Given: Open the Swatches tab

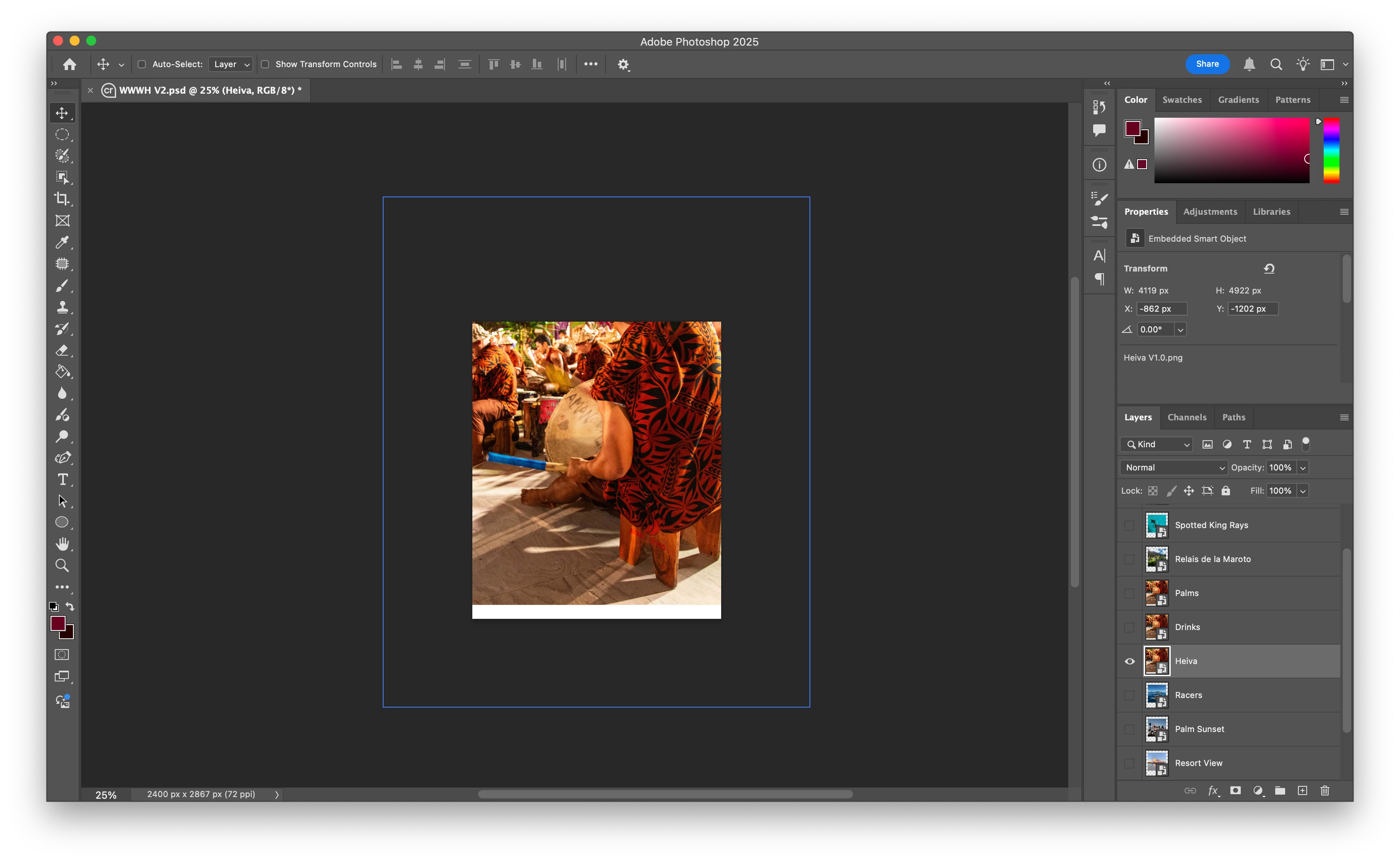Looking at the screenshot, I should coord(1181,100).
